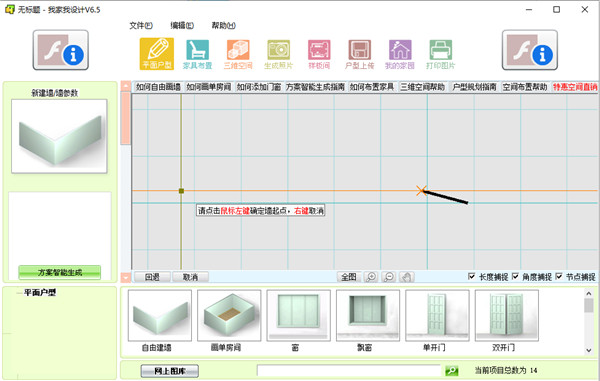Screen dimensions: 600x381
Task: Open the 文件 menu
Action: [x=141, y=26]
